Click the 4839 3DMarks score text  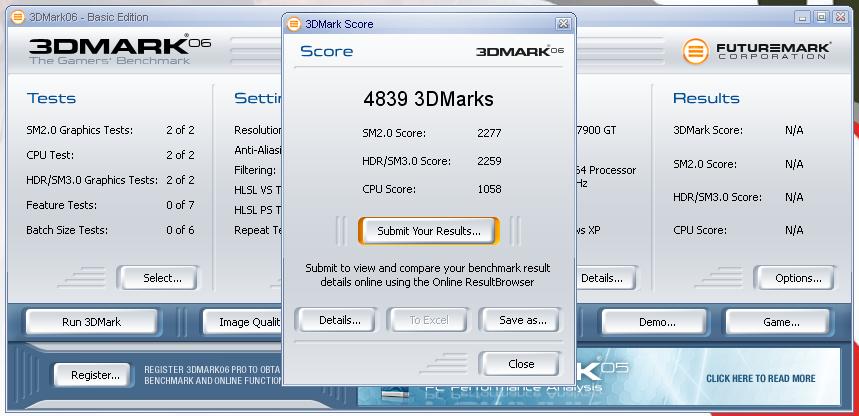click(428, 99)
